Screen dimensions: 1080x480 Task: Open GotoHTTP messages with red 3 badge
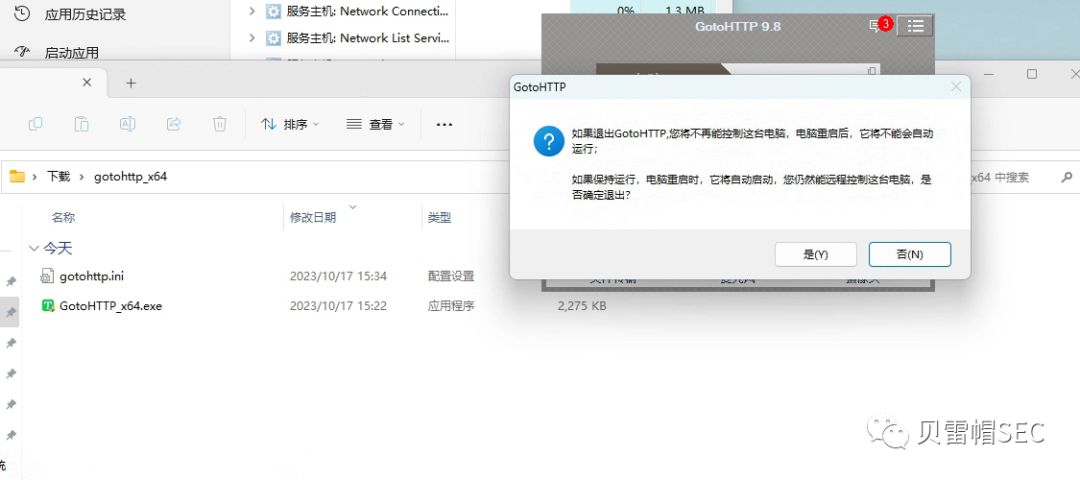pyautogui.click(x=880, y=25)
